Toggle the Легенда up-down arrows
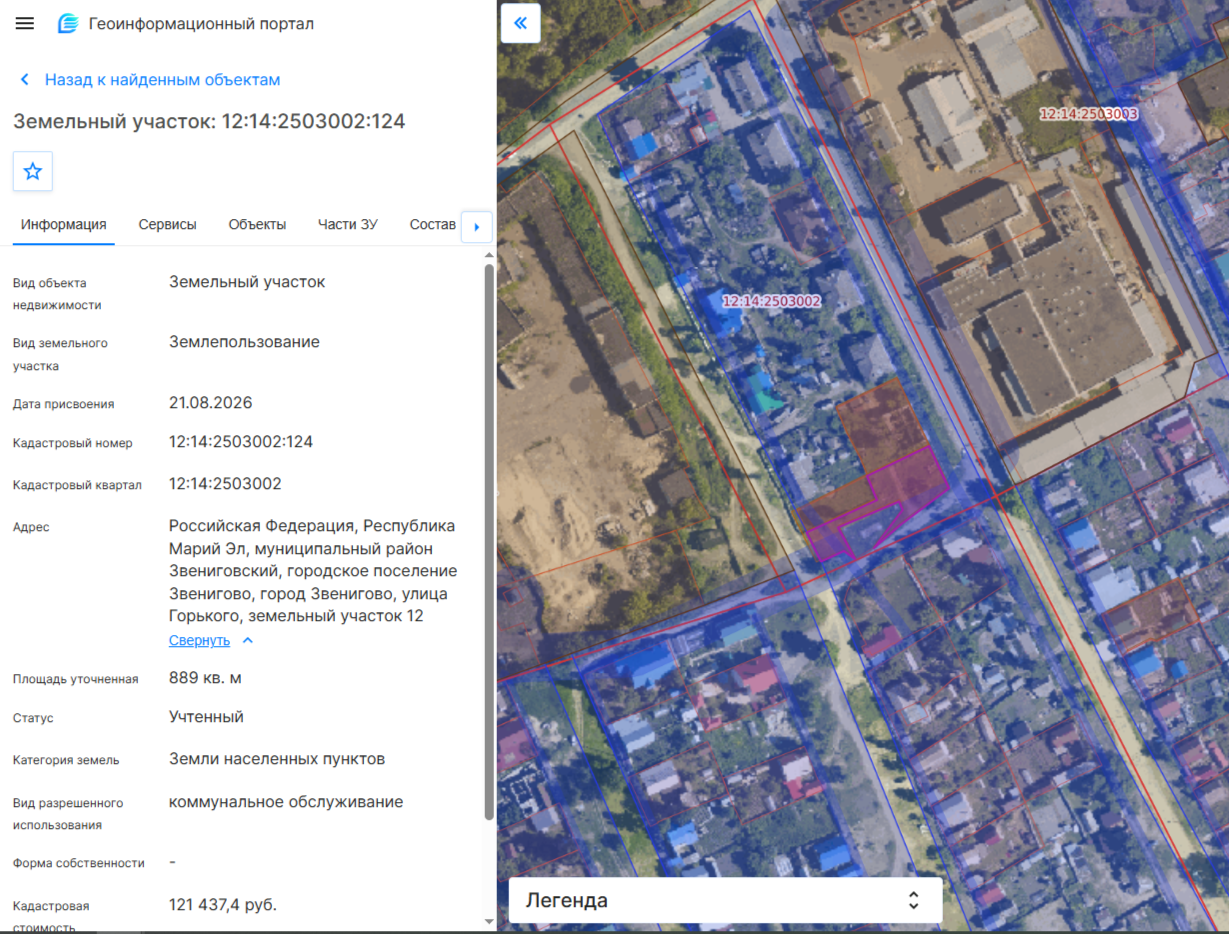The image size is (1229, 934). pos(913,900)
